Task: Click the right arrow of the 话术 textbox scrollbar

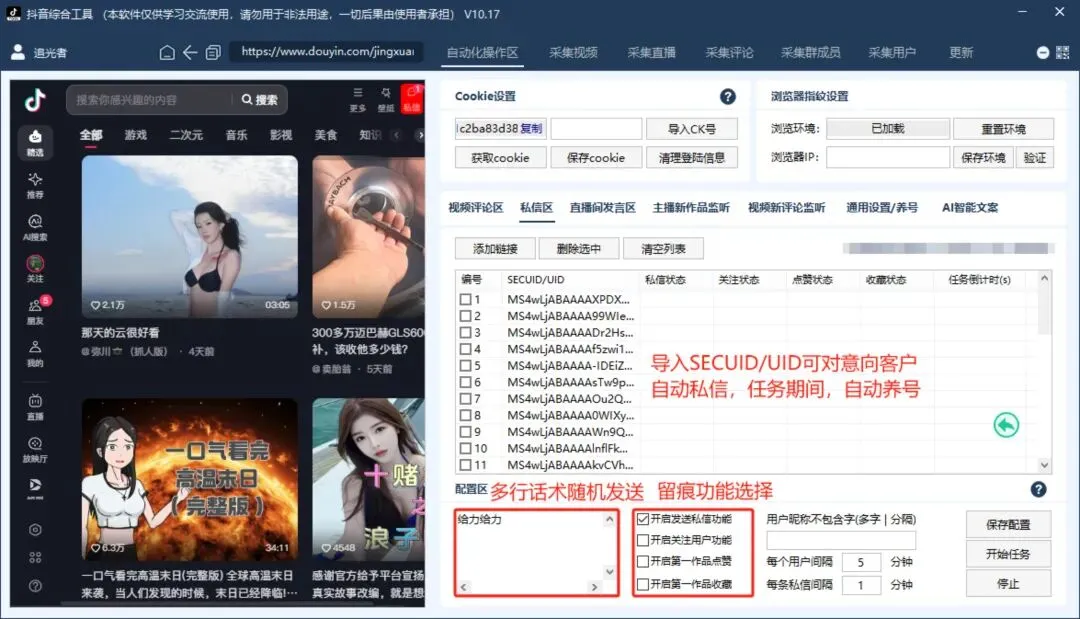Action: pyautogui.click(x=594, y=587)
